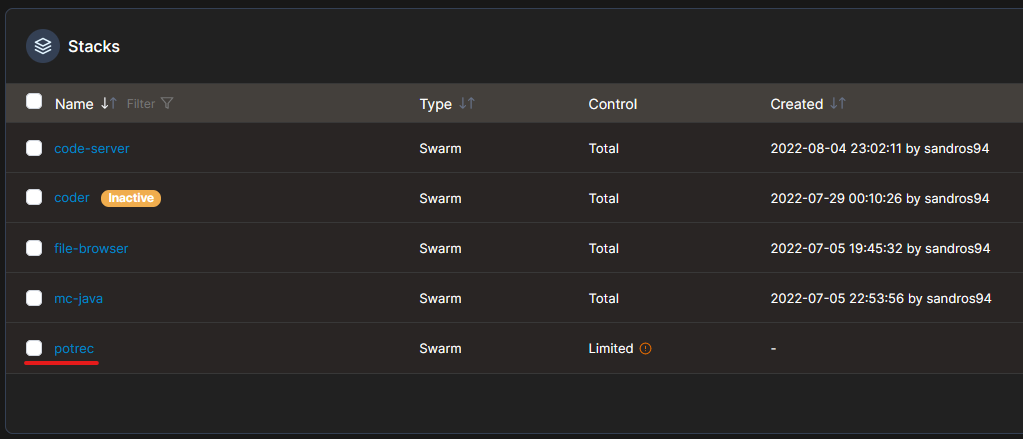This screenshot has height=439, width=1023.
Task: Sort stacks by Type header
Action: coord(436,104)
